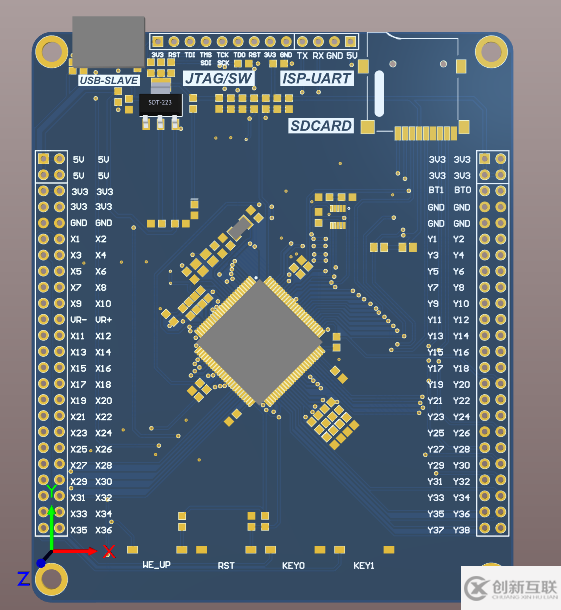The image size is (561, 610).
Task: Click the X10 pin label
Action: (103, 303)
